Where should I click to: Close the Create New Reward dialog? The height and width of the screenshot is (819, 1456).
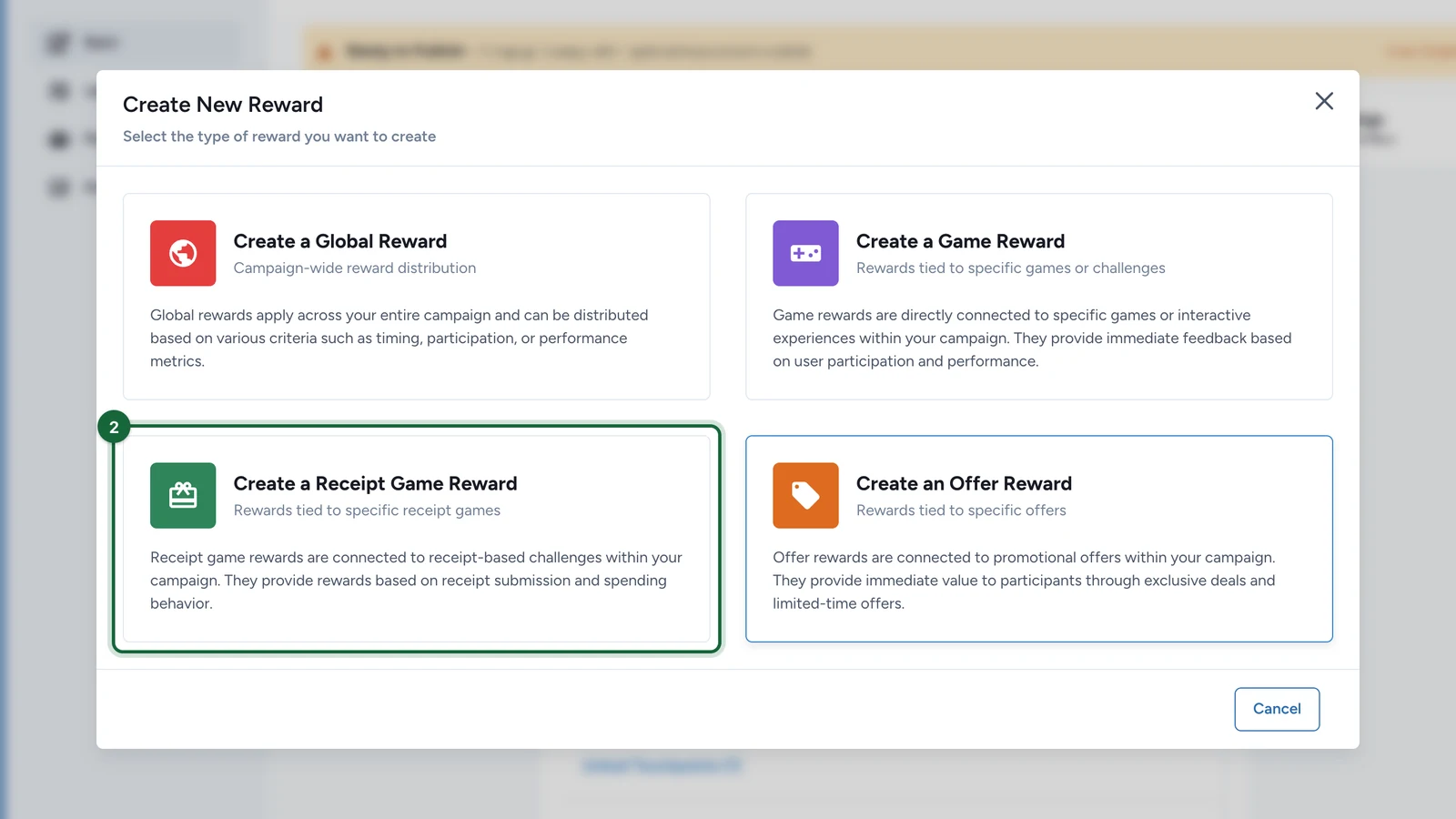[x=1324, y=101]
